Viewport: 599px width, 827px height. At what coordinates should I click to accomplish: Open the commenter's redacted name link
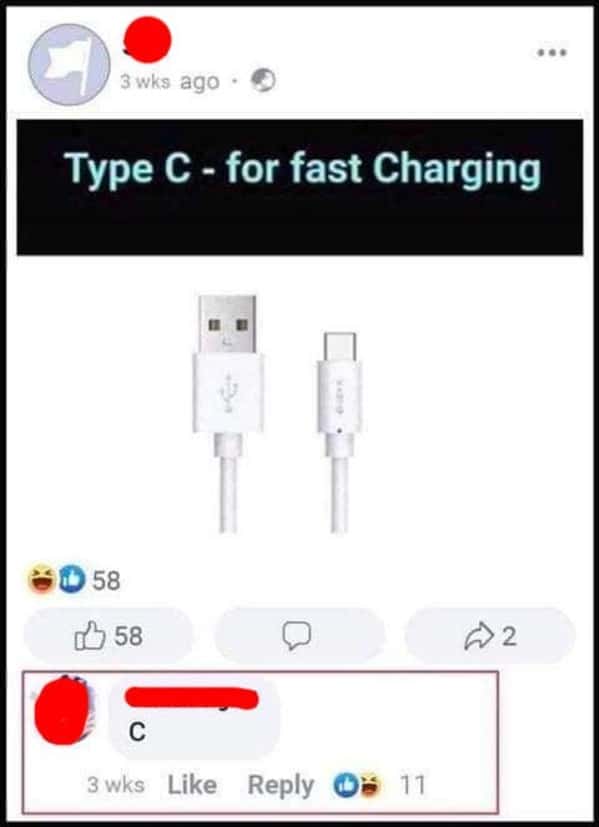coord(192,698)
